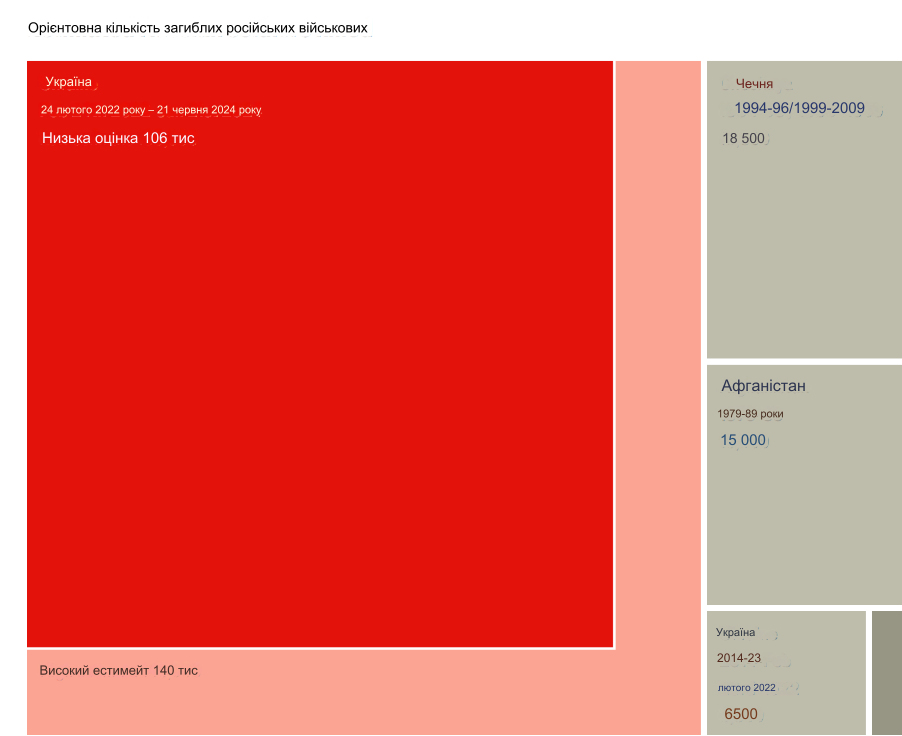Click the '15 000' value in Afghanistan block
Screen dimensions: 902x736
743,440
